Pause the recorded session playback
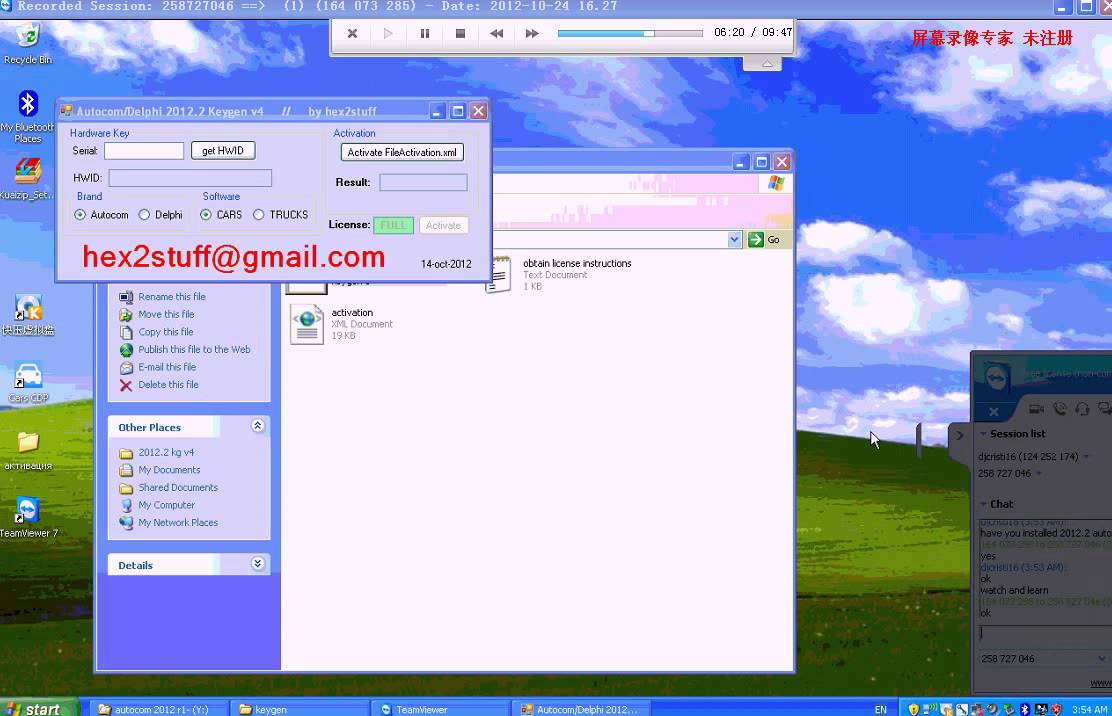The height and width of the screenshot is (716, 1112). (x=425, y=33)
